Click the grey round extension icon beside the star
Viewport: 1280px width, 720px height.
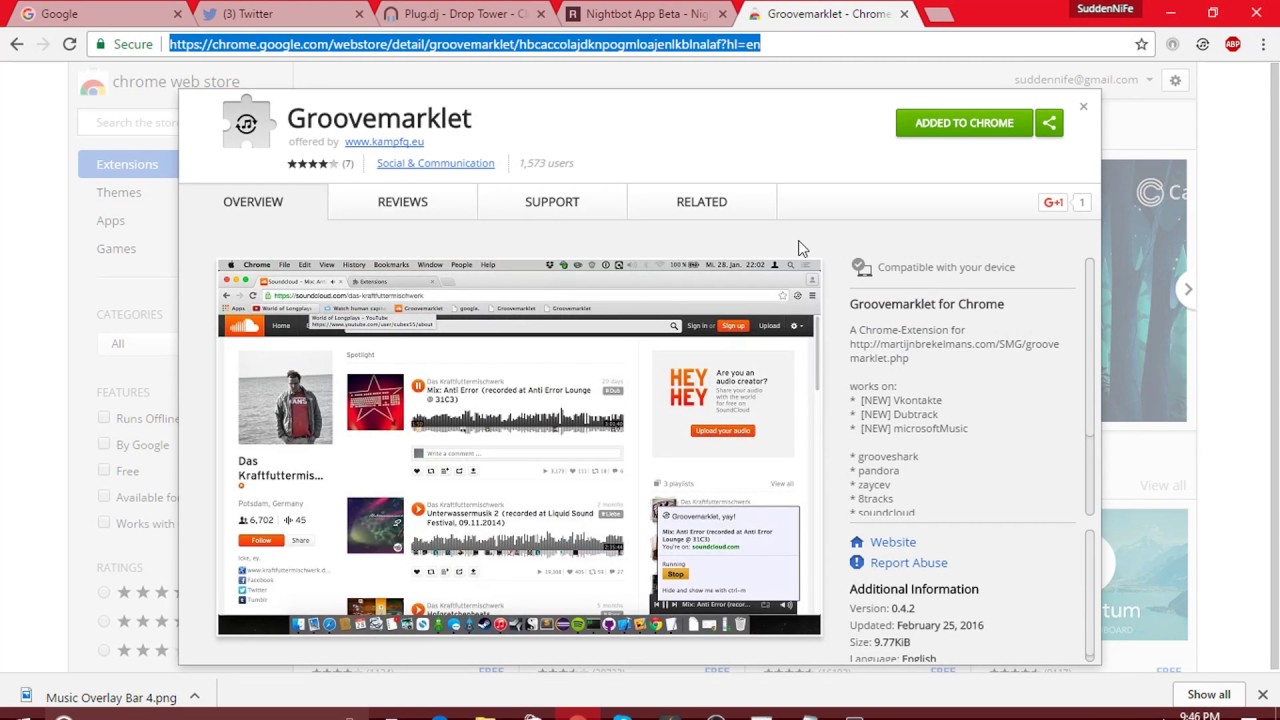[1173, 44]
